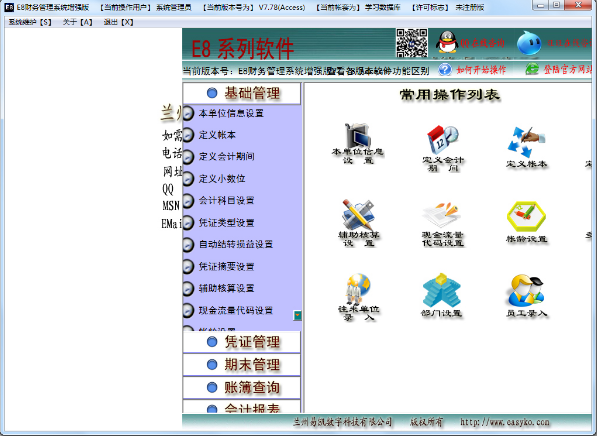This screenshot has width=597, height=438.
Task: Select 定义小数位 in sidebar list
Action: click(x=222, y=179)
